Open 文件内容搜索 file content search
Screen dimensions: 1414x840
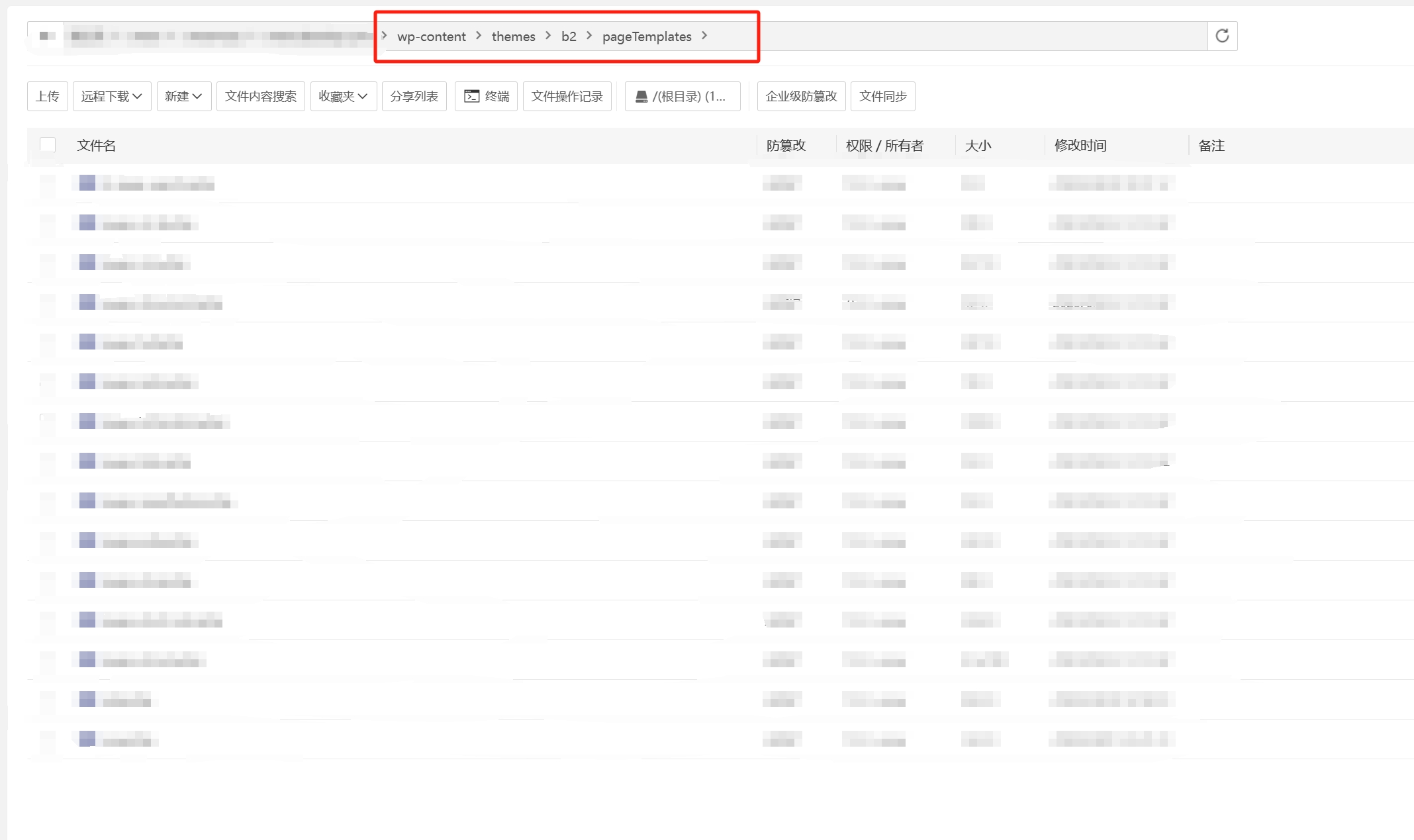(260, 97)
